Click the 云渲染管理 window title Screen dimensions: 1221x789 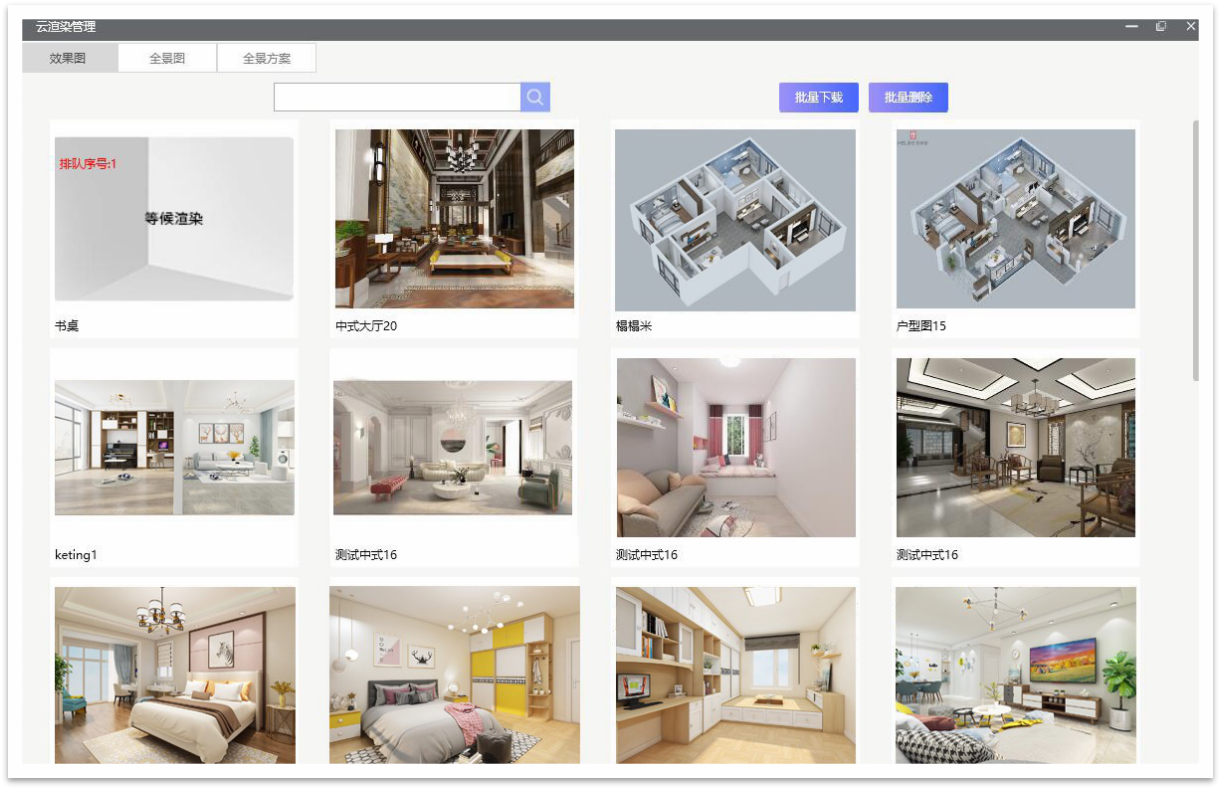(66, 27)
